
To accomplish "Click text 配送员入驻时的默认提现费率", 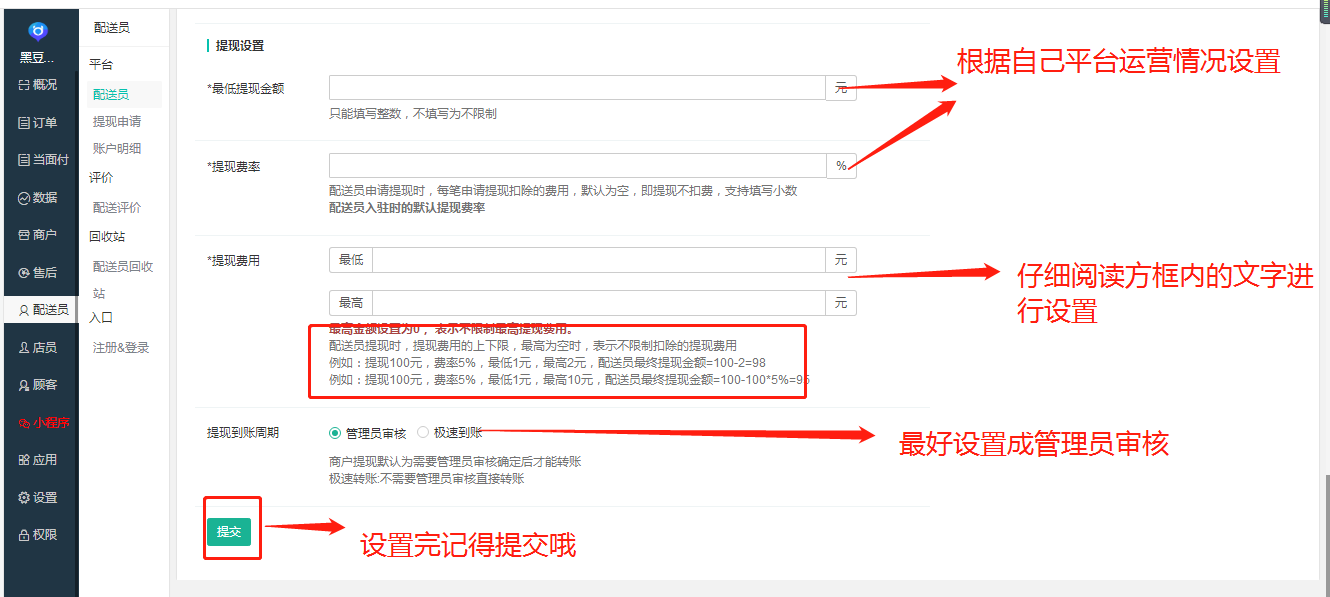I will 407,208.
